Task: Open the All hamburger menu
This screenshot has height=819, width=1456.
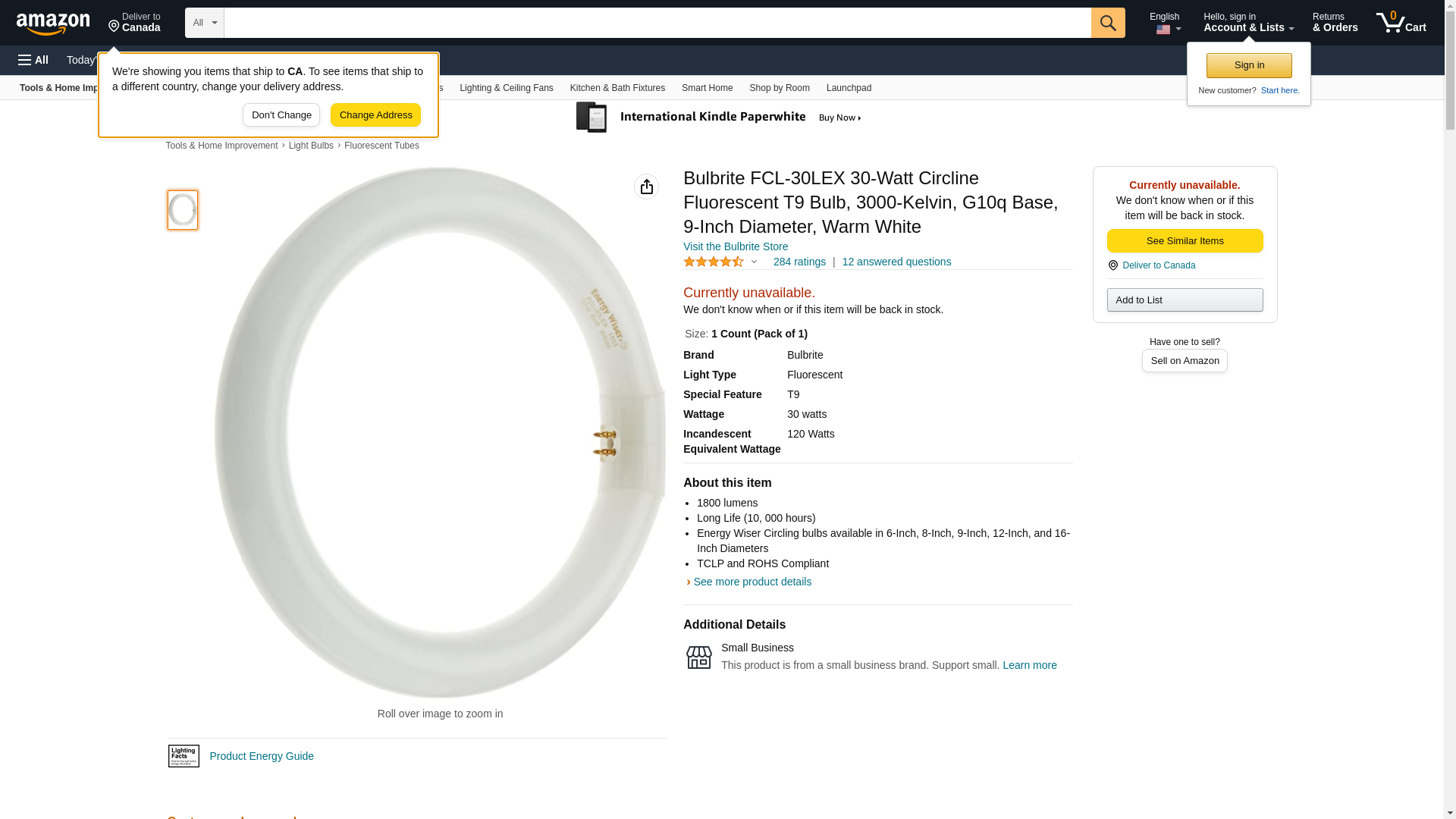Action: pyautogui.click(x=33, y=60)
